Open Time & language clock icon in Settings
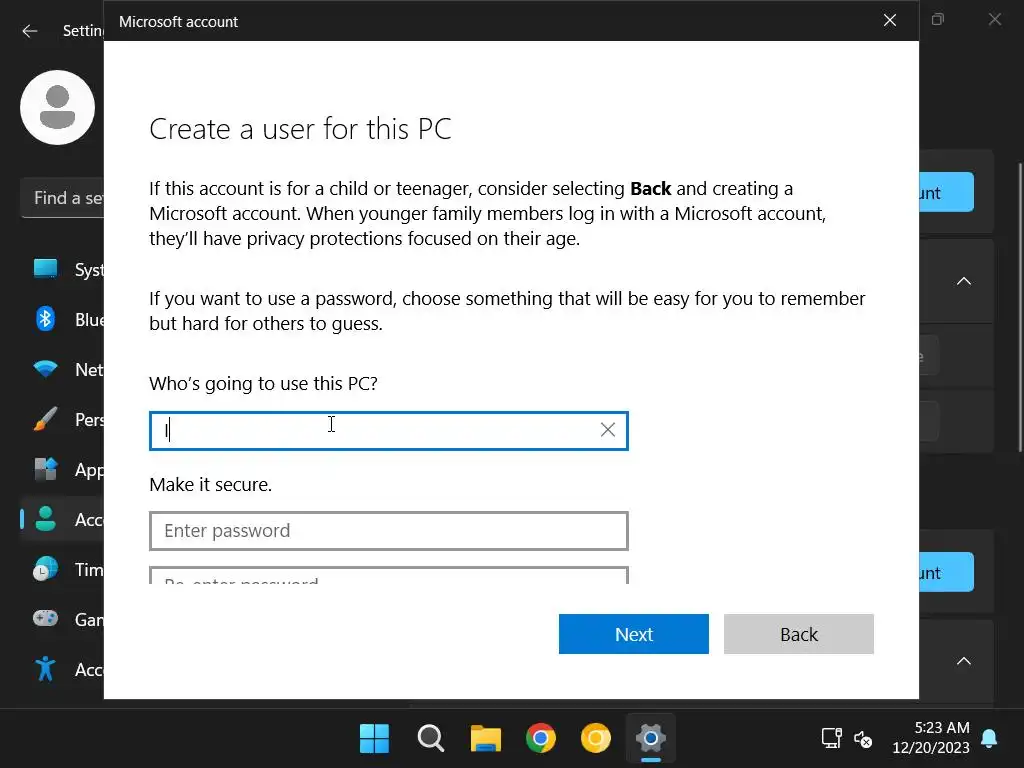The image size is (1024, 768). (x=45, y=569)
